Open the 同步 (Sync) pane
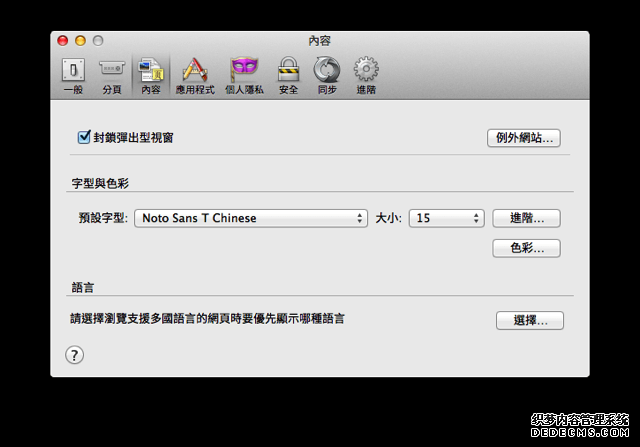The image size is (640, 447). pos(327,76)
